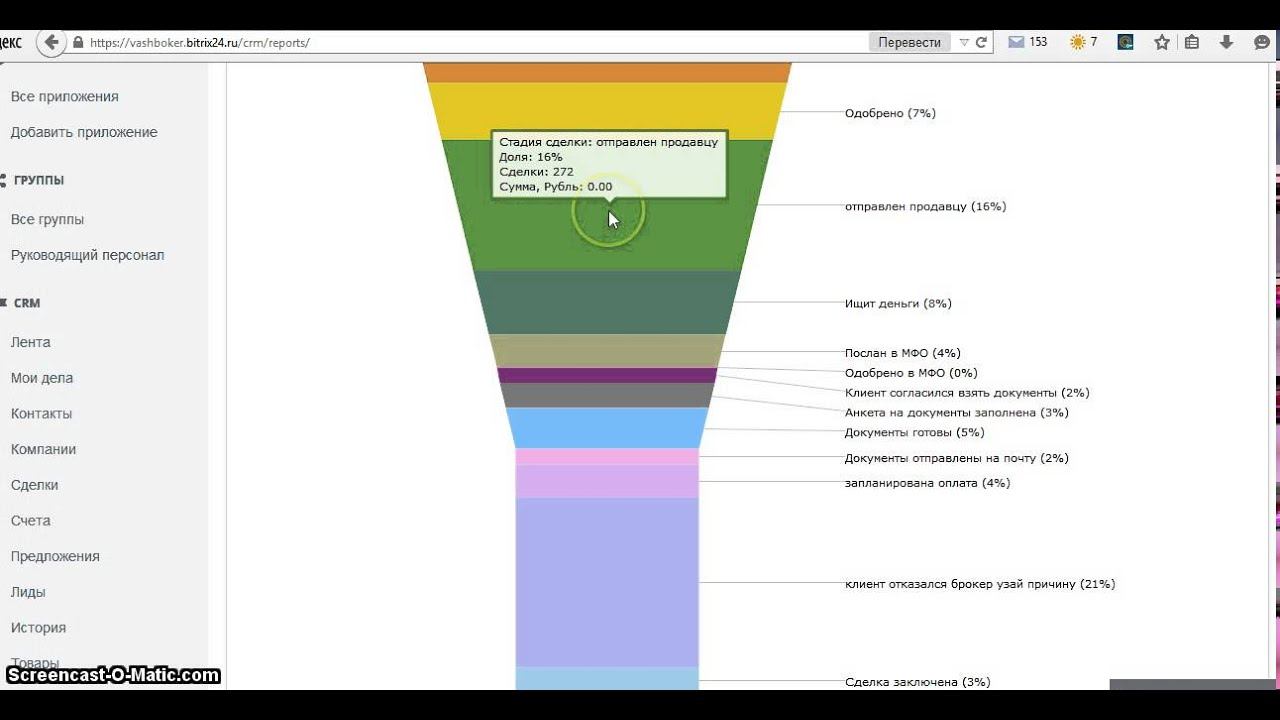Open История in the CRM menu
The width and height of the screenshot is (1280, 720).
(38, 628)
